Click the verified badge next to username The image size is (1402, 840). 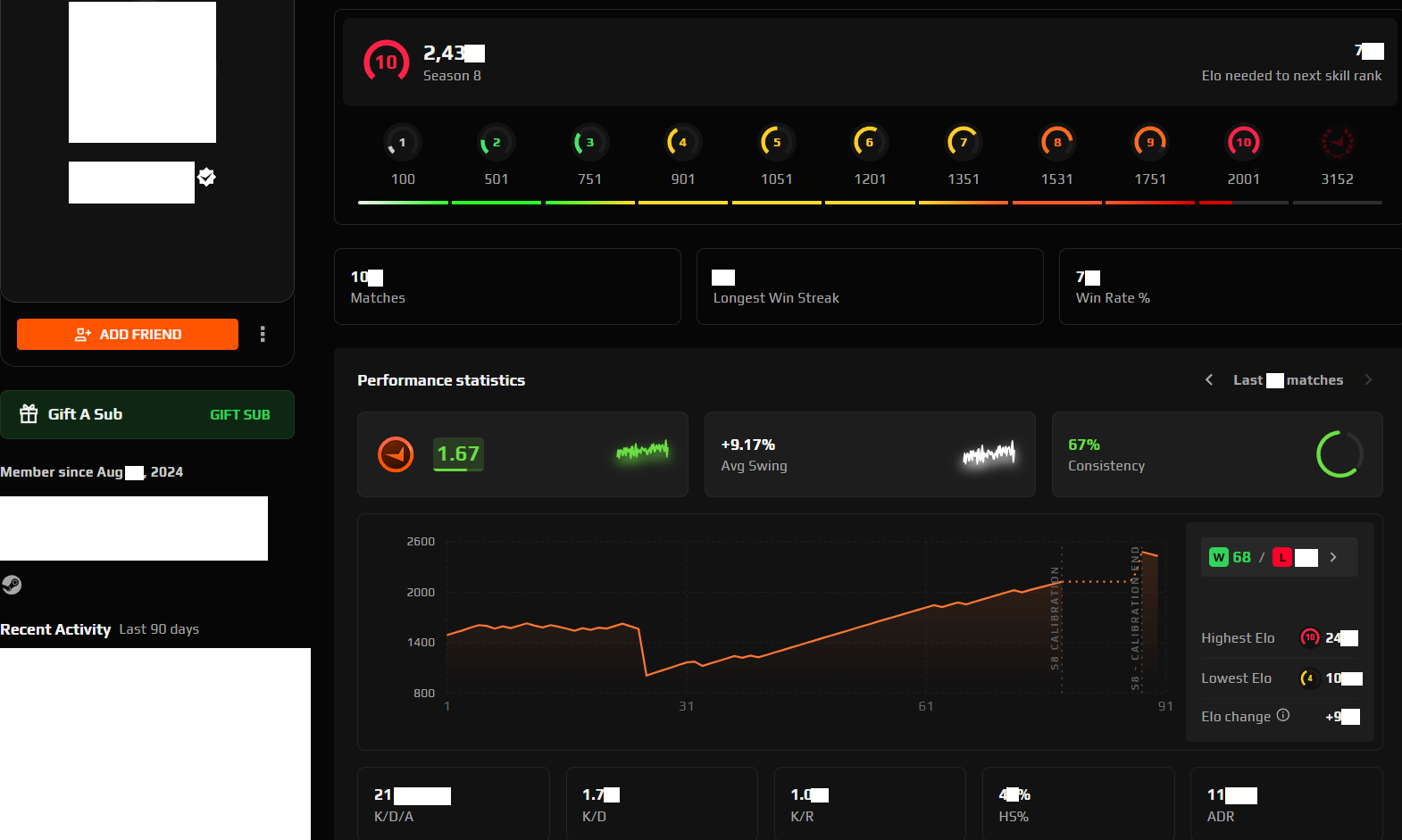click(x=206, y=177)
